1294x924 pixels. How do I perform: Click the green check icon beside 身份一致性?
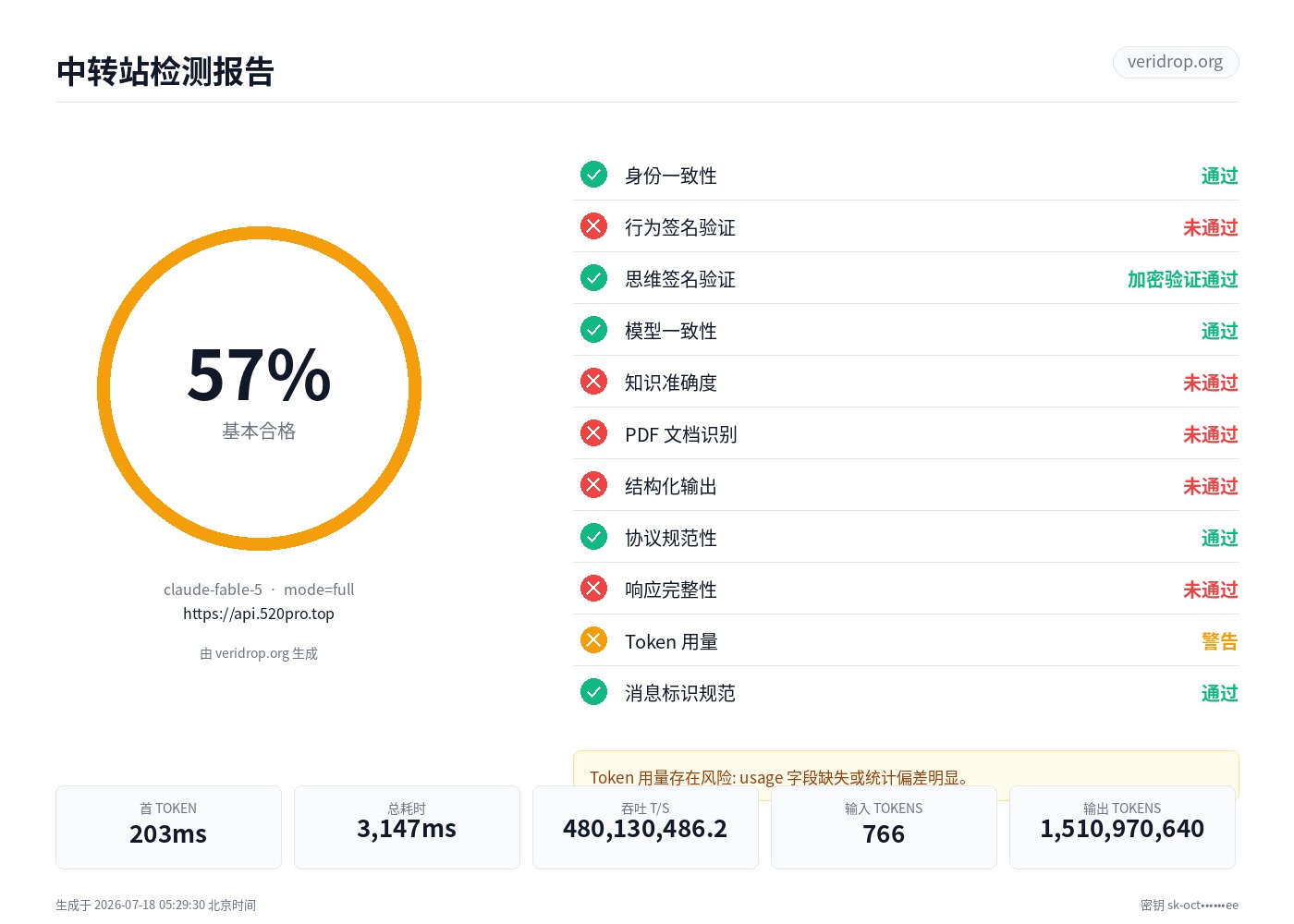pyautogui.click(x=593, y=175)
